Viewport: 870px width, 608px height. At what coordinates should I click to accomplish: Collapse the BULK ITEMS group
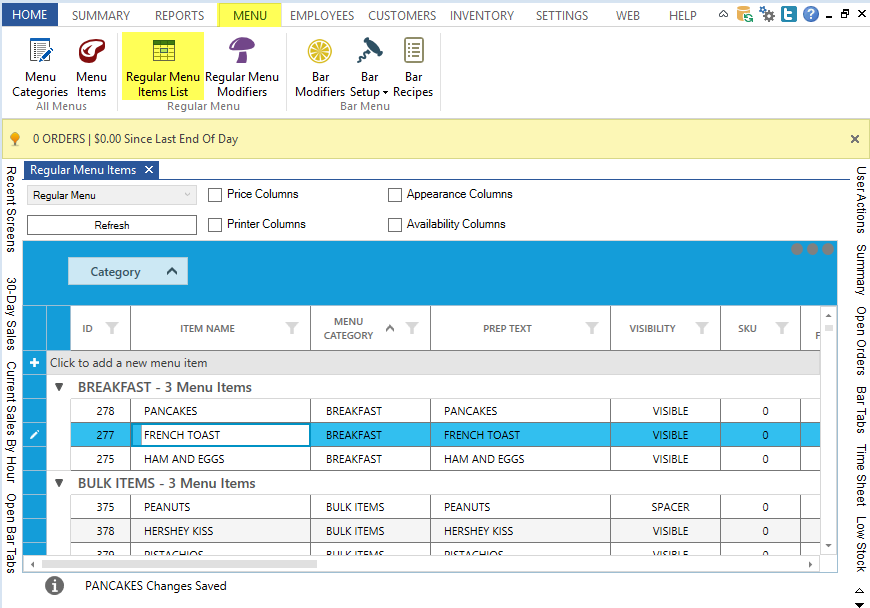58,483
